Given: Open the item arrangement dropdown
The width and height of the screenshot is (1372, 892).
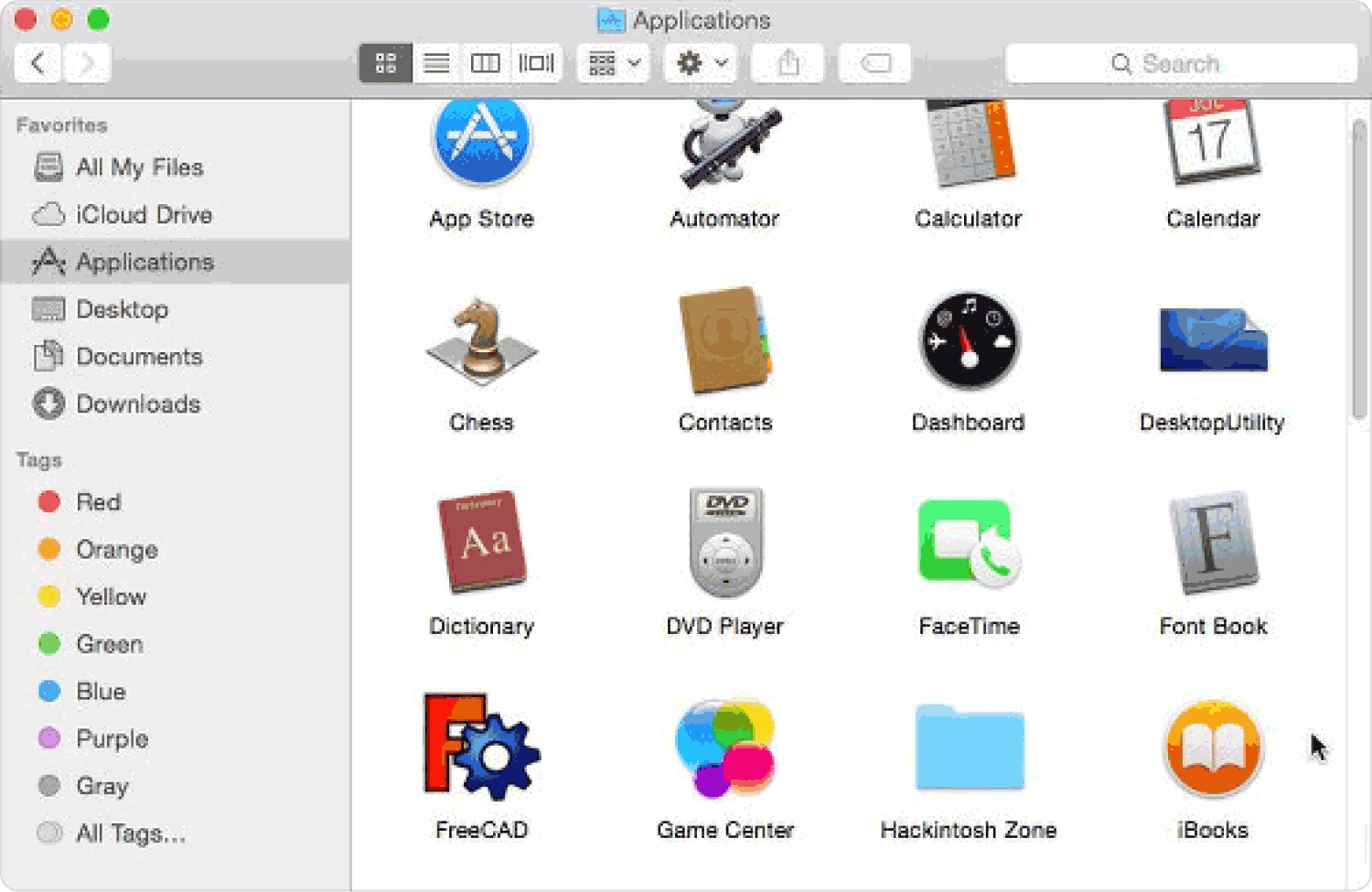Looking at the screenshot, I should 614,63.
